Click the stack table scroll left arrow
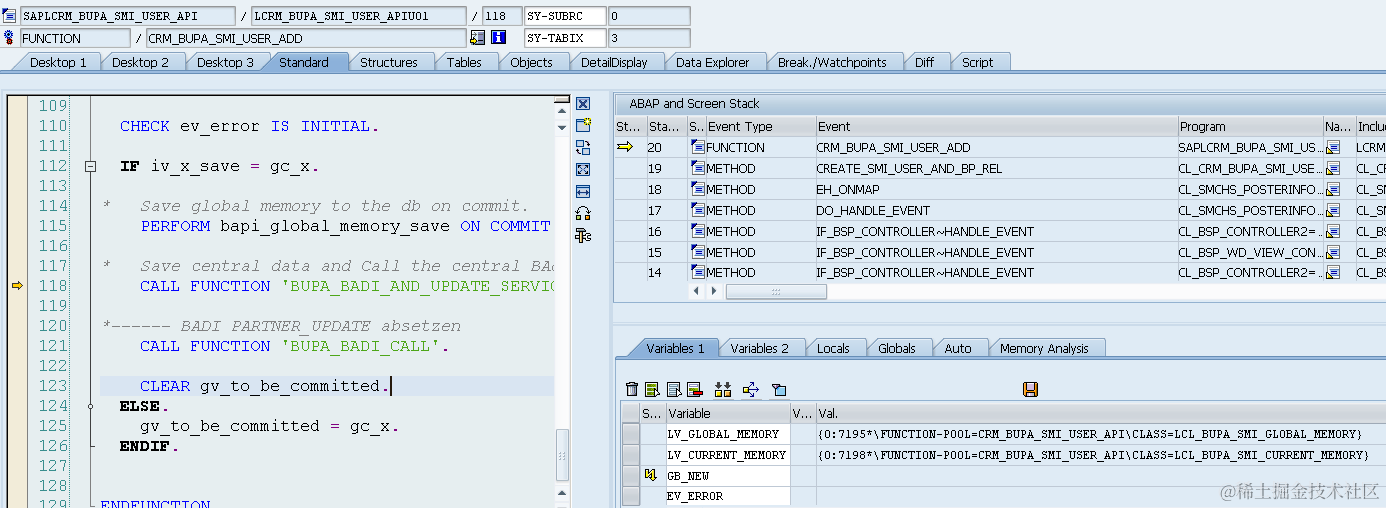The height and width of the screenshot is (508, 1386). [697, 291]
